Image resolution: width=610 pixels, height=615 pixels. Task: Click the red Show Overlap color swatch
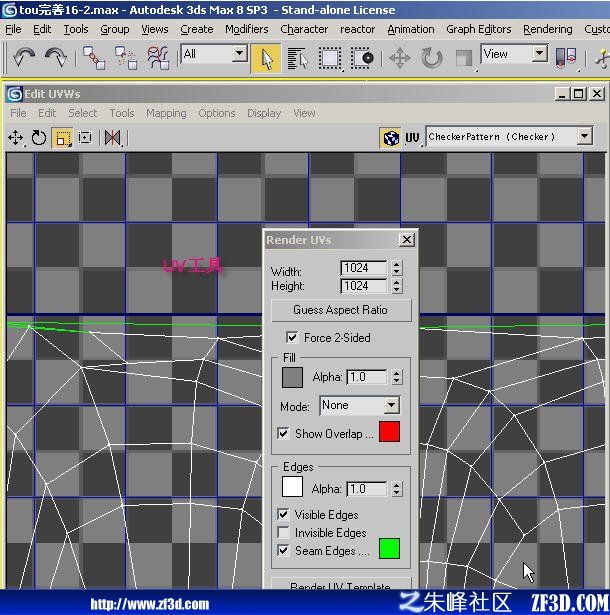tap(390, 431)
